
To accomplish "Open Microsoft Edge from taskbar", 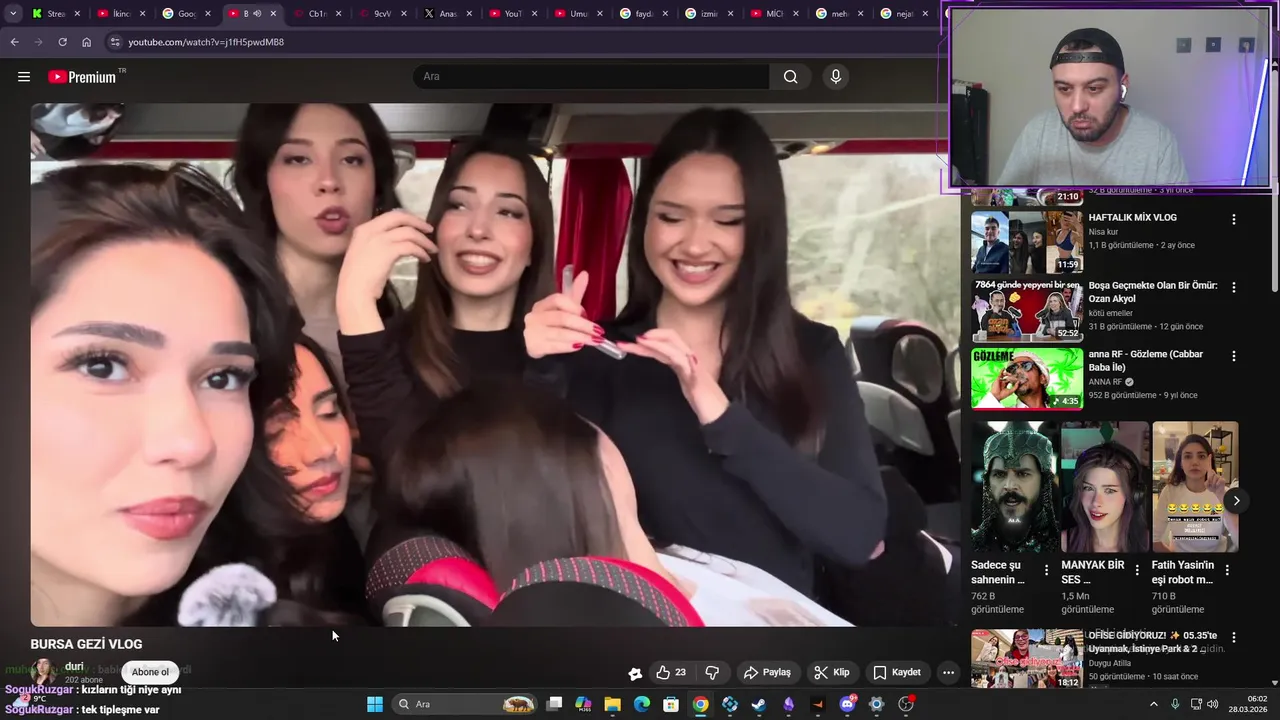I will (x=642, y=704).
